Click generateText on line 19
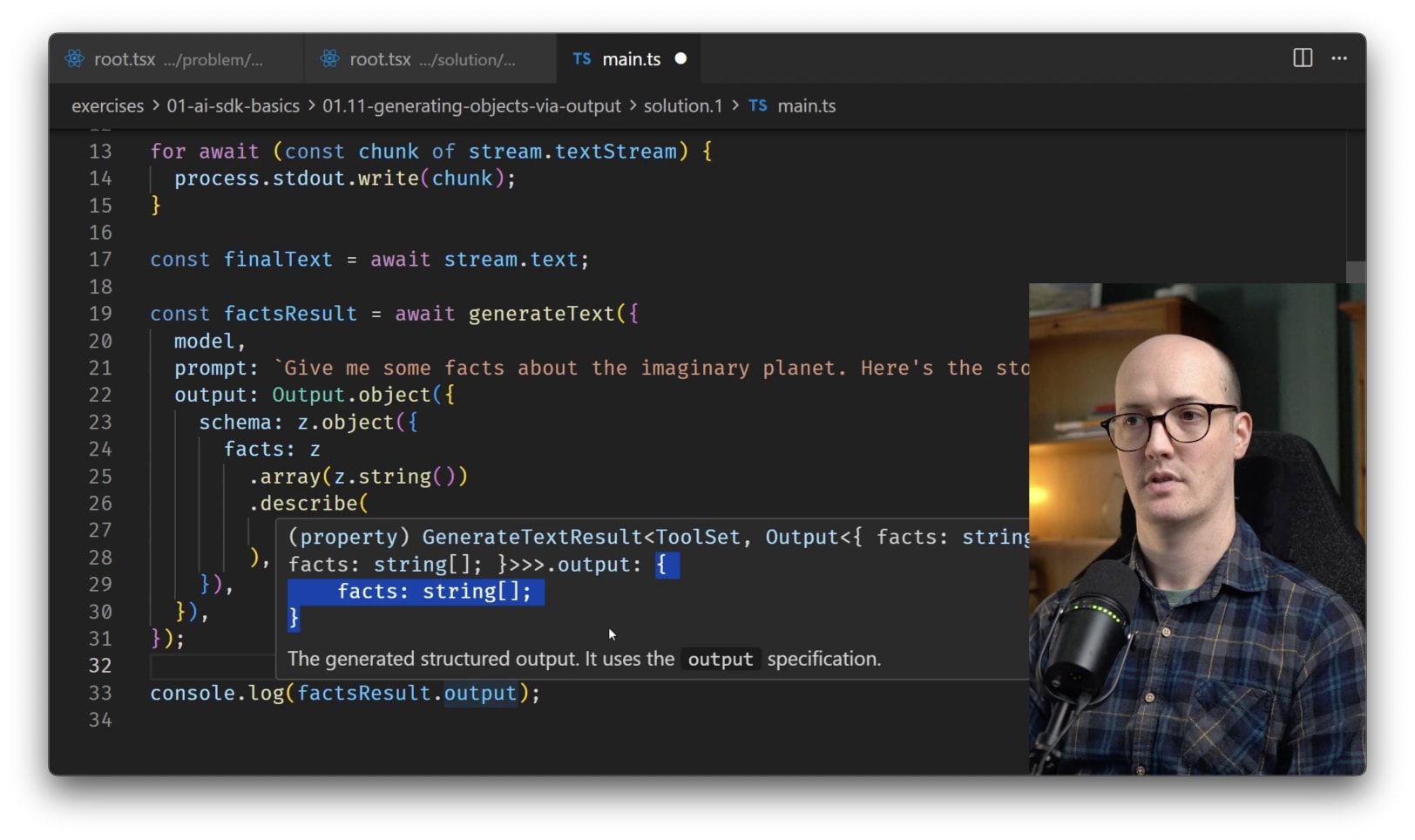The height and width of the screenshot is (840, 1415). click(x=542, y=313)
